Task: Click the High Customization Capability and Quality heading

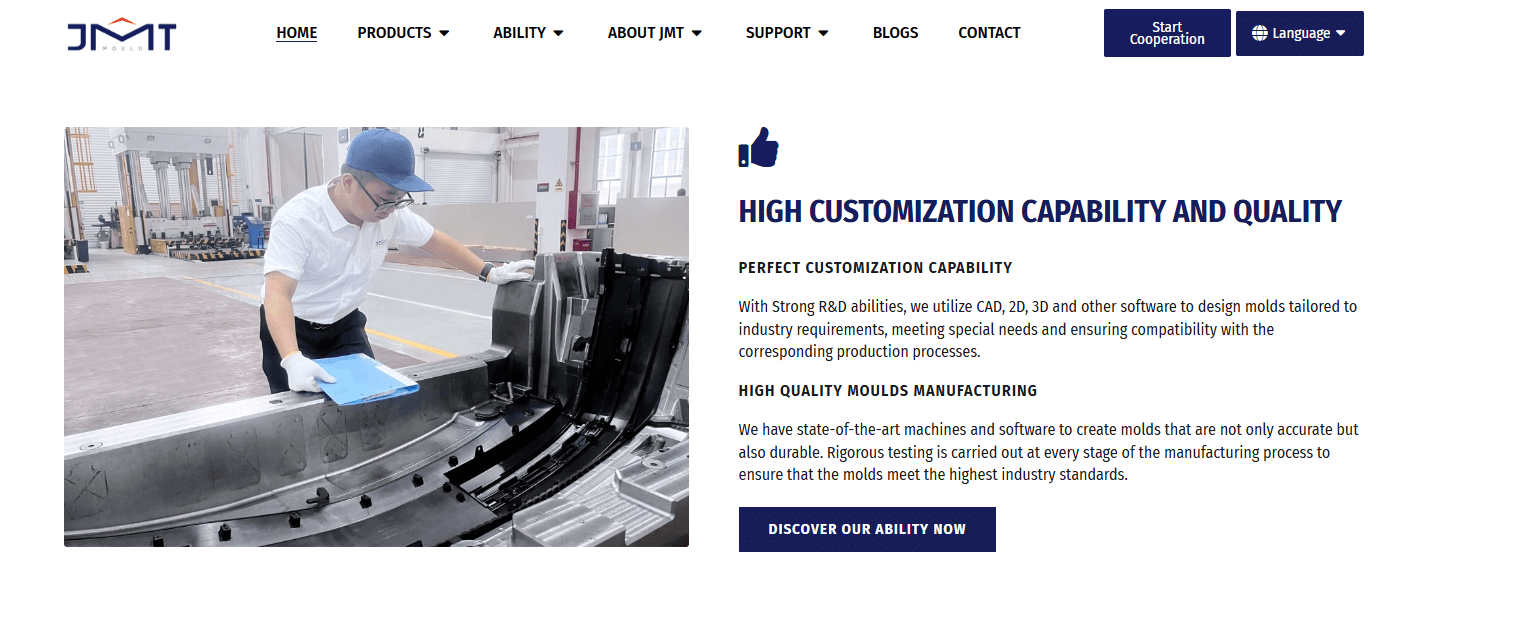Action: [1040, 212]
